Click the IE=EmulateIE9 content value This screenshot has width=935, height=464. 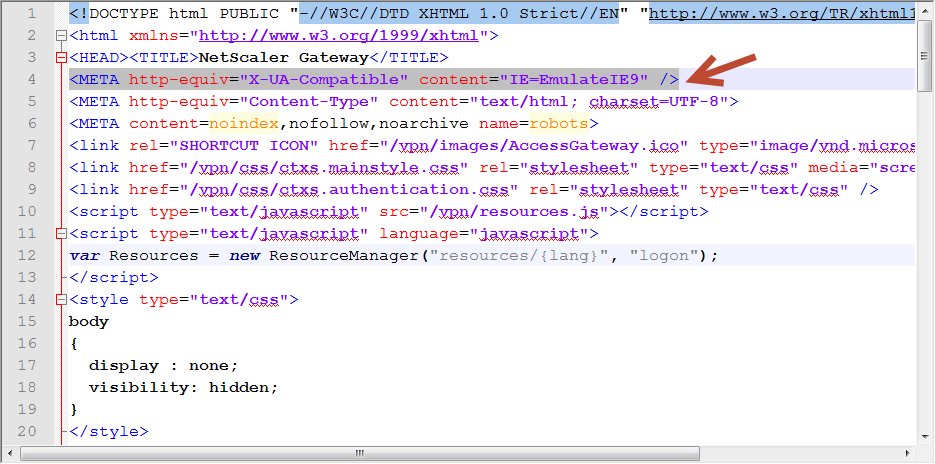592,80
